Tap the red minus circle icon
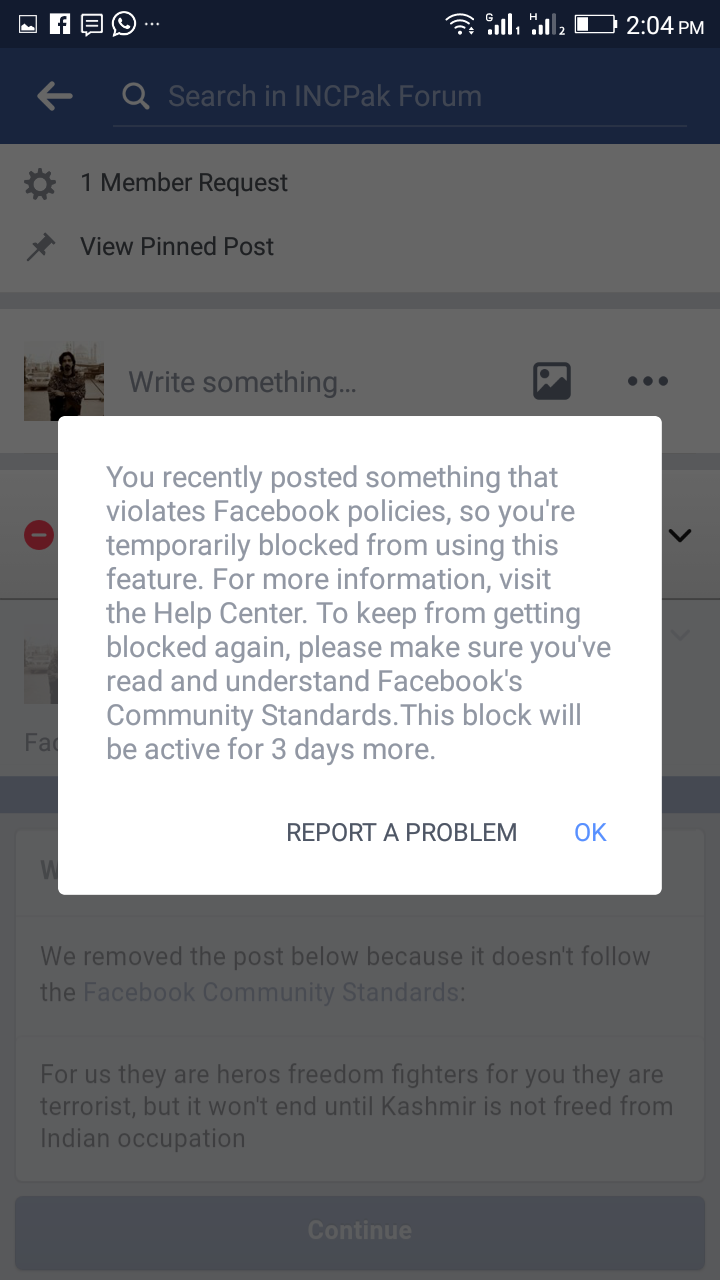Viewport: 720px width, 1280px height. point(39,536)
